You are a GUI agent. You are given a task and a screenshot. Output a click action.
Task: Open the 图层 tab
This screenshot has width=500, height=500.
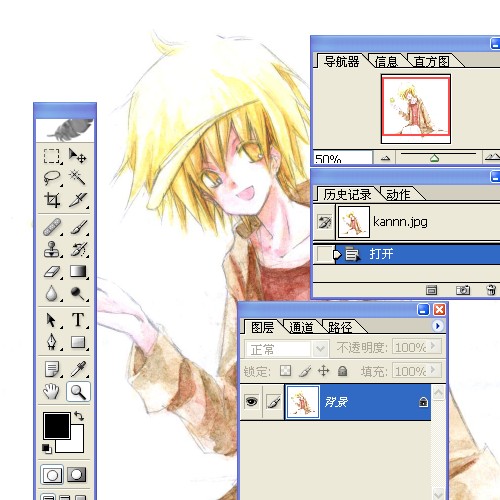pos(262,327)
